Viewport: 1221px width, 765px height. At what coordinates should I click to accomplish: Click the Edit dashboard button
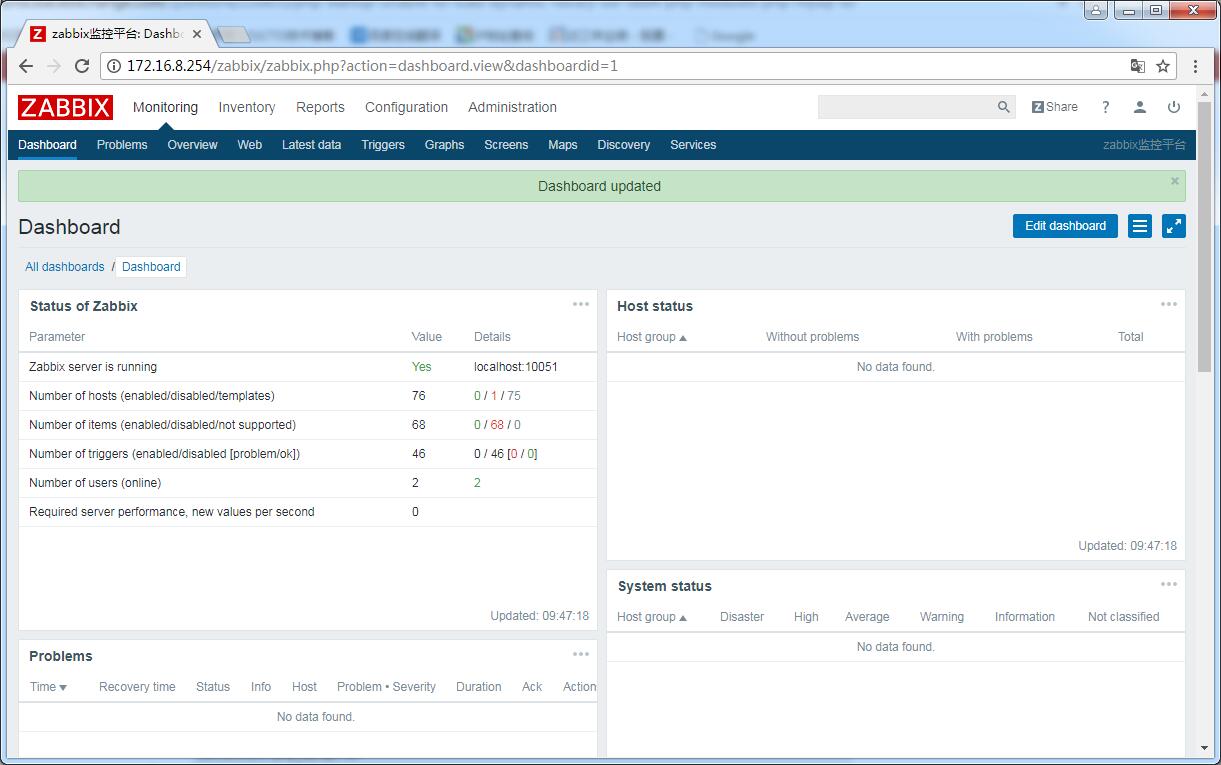(x=1065, y=226)
